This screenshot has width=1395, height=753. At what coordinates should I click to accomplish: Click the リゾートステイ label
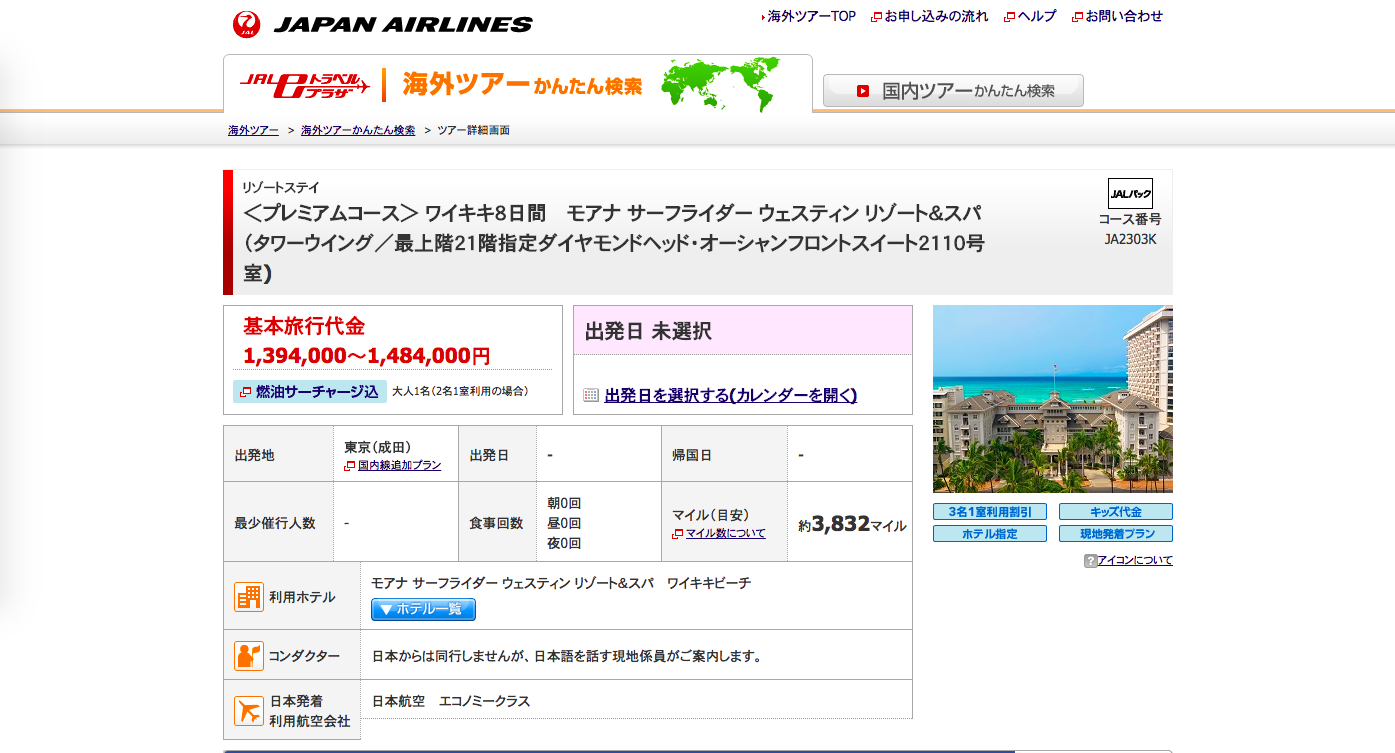[281, 187]
